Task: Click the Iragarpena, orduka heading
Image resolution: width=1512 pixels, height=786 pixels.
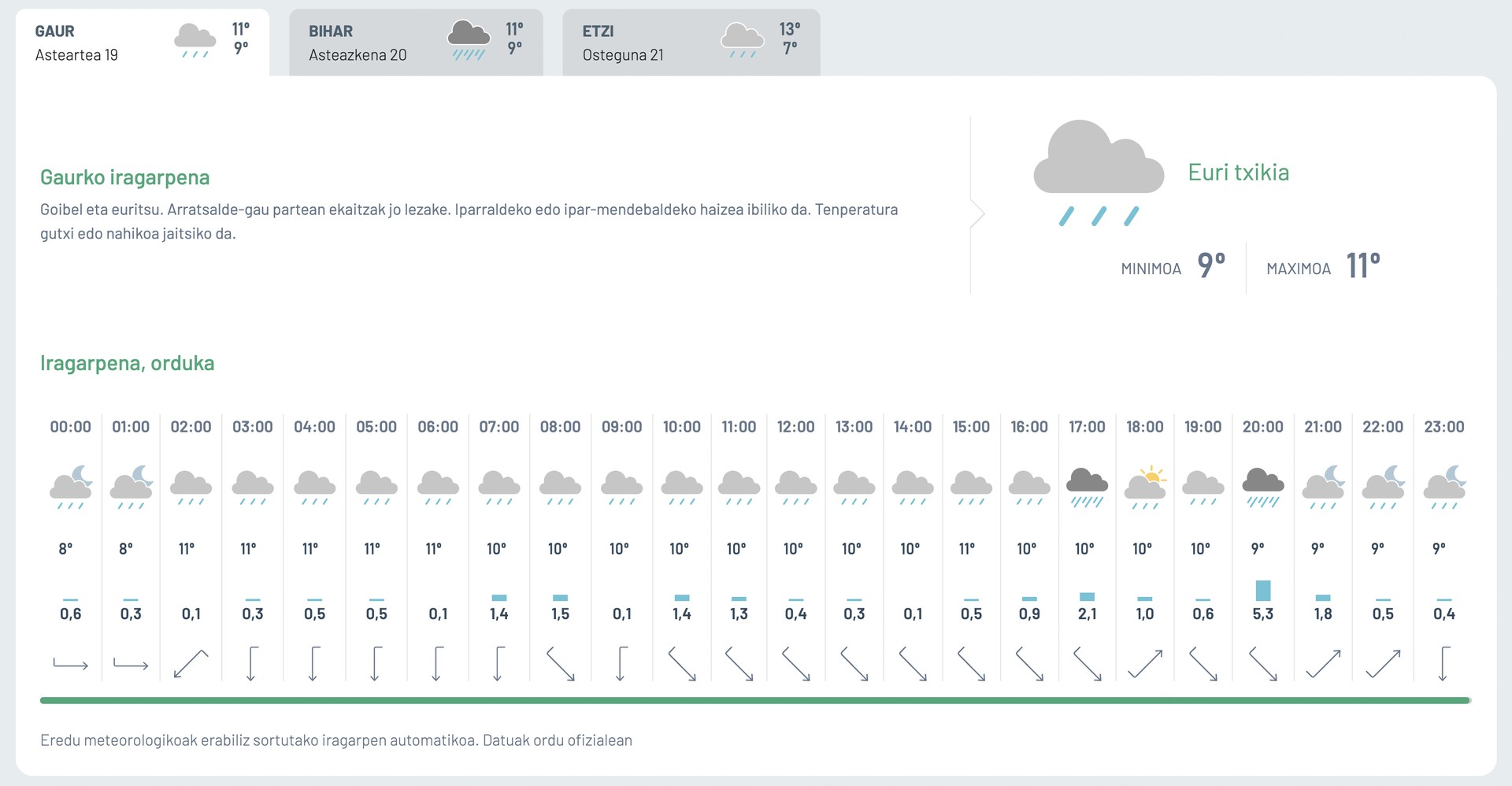Action: click(x=128, y=363)
